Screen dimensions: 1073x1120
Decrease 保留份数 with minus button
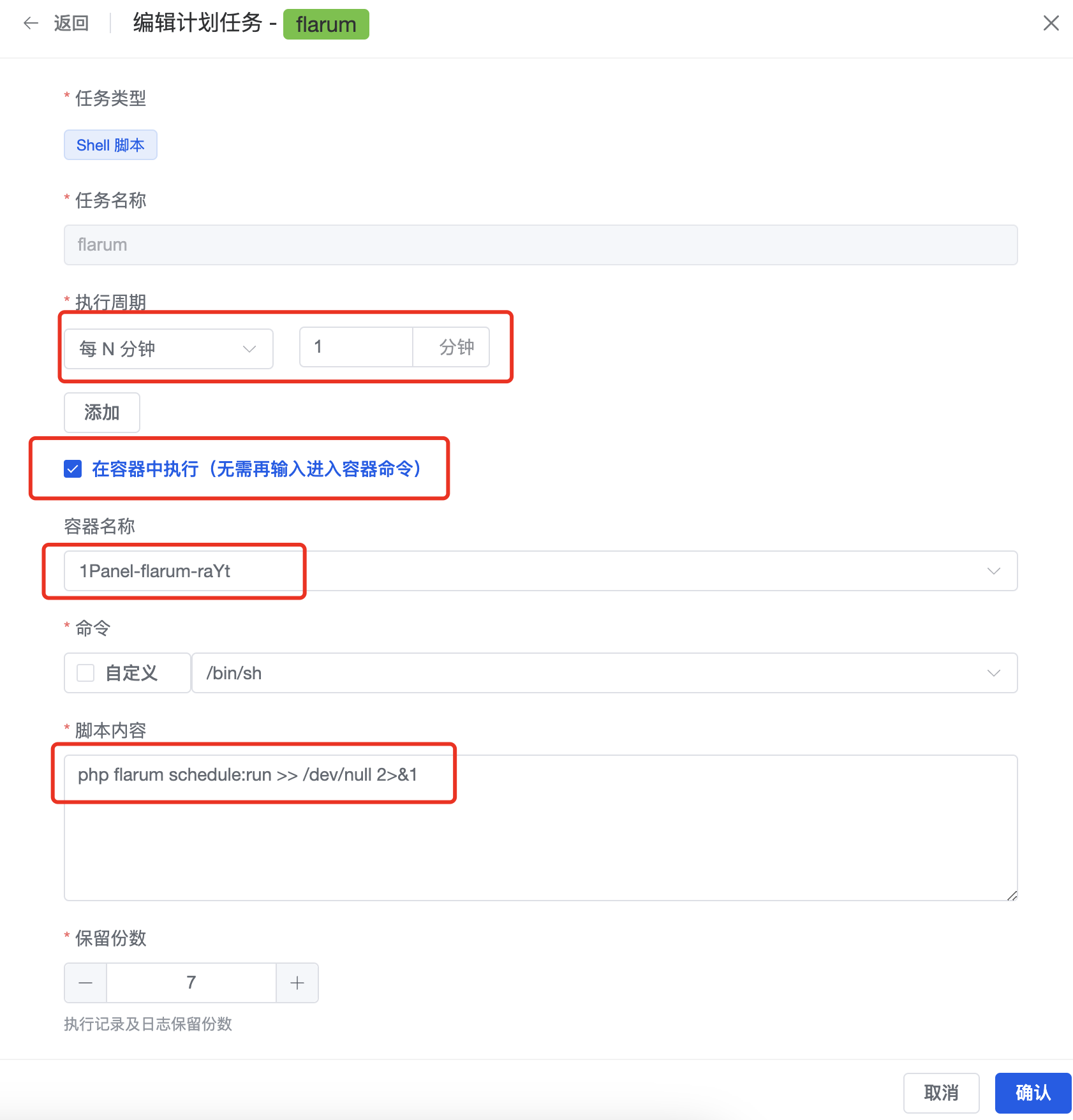click(85, 983)
